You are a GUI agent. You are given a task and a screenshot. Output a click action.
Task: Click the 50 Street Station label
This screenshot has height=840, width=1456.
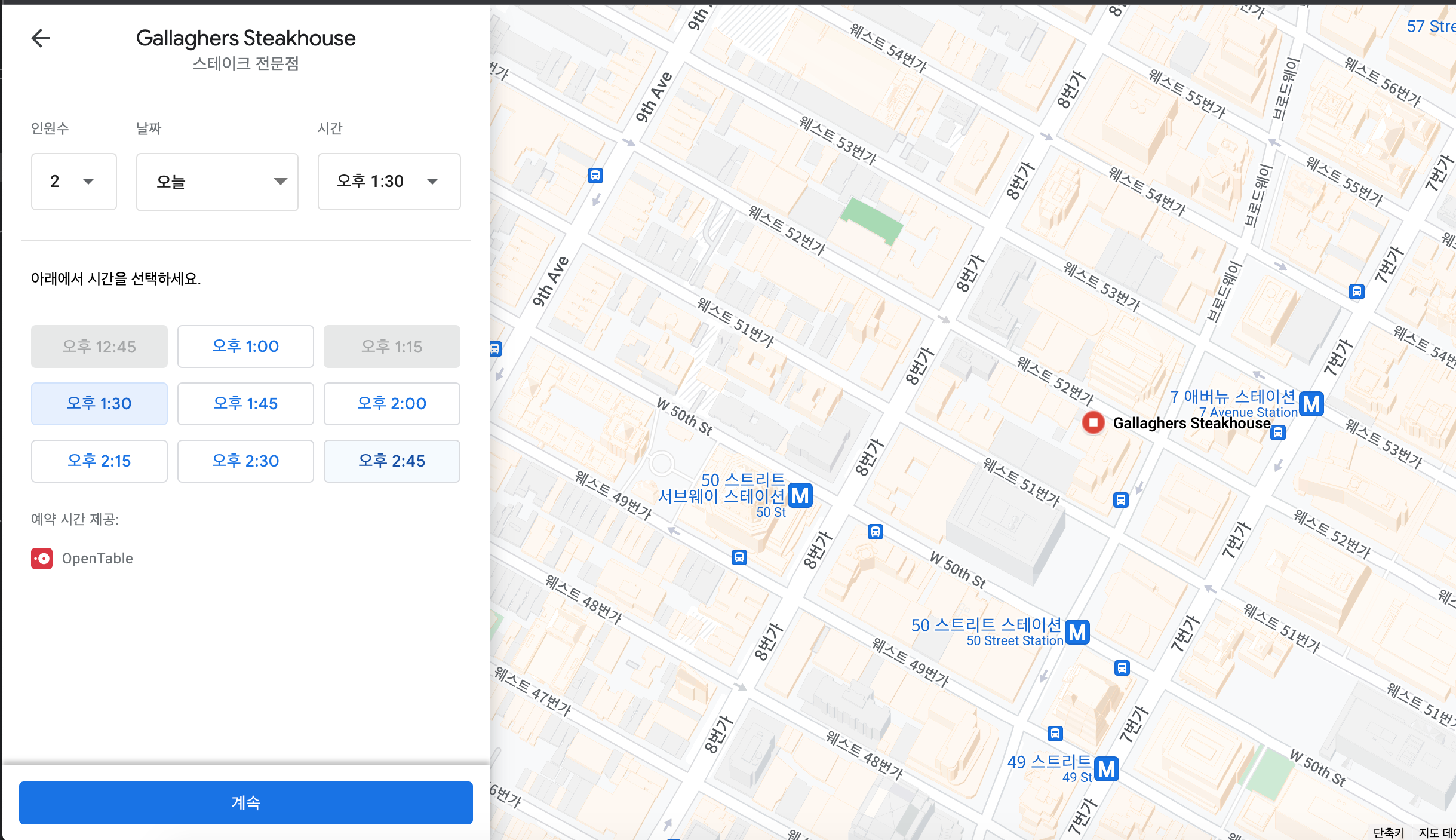click(1015, 641)
